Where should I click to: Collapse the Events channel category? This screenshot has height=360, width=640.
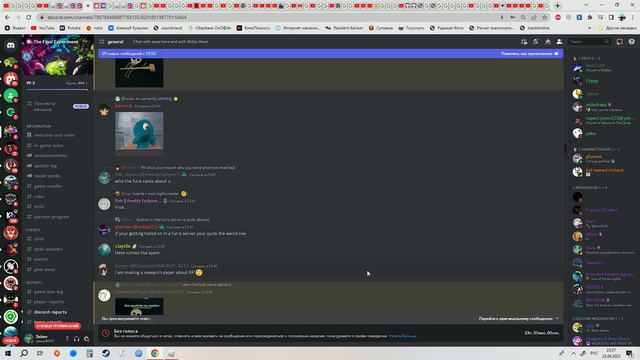[33, 230]
